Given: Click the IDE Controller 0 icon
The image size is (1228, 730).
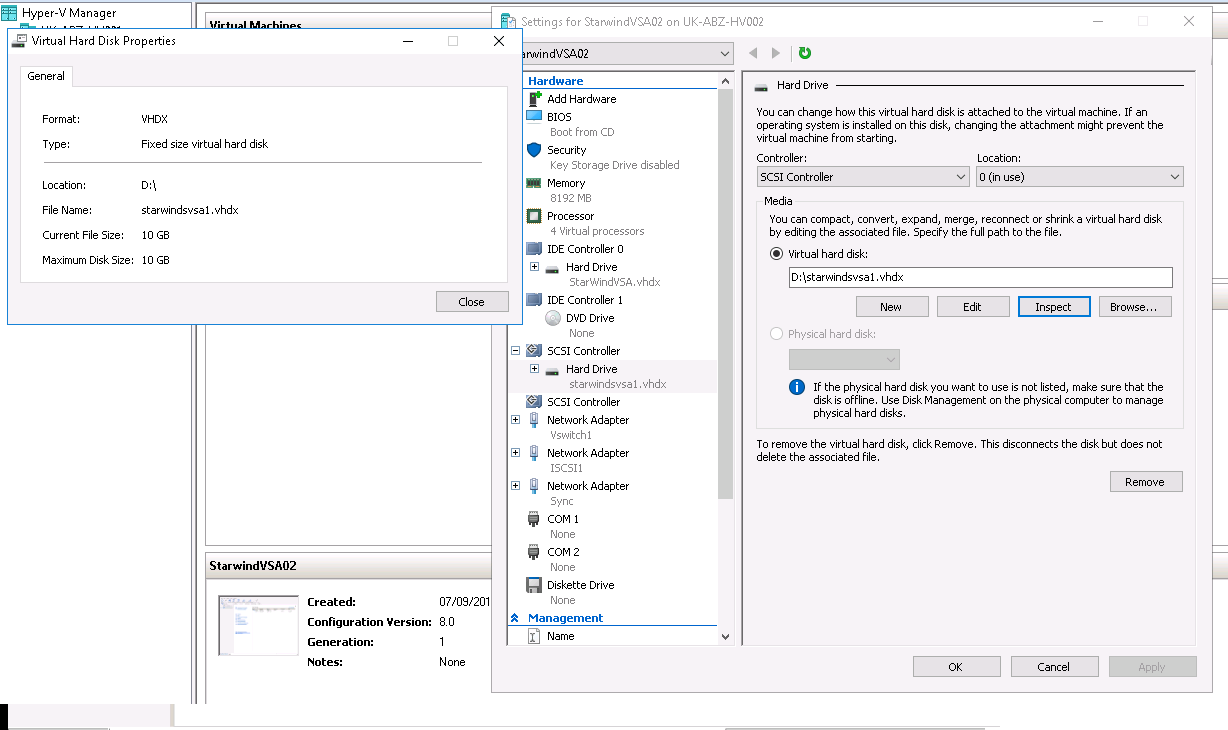Looking at the screenshot, I should tap(534, 249).
